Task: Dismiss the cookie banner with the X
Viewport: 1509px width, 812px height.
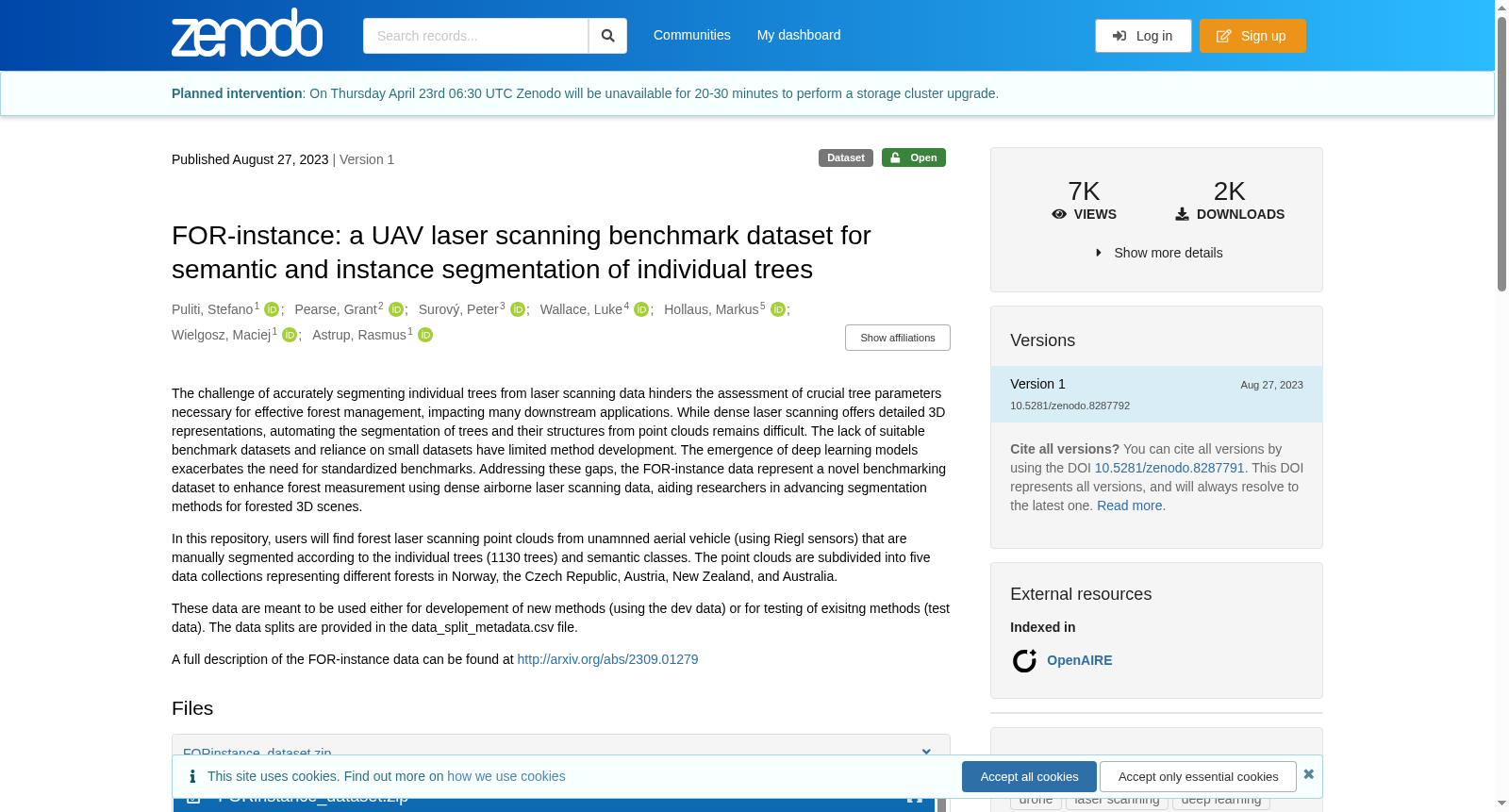Action: tap(1308, 774)
